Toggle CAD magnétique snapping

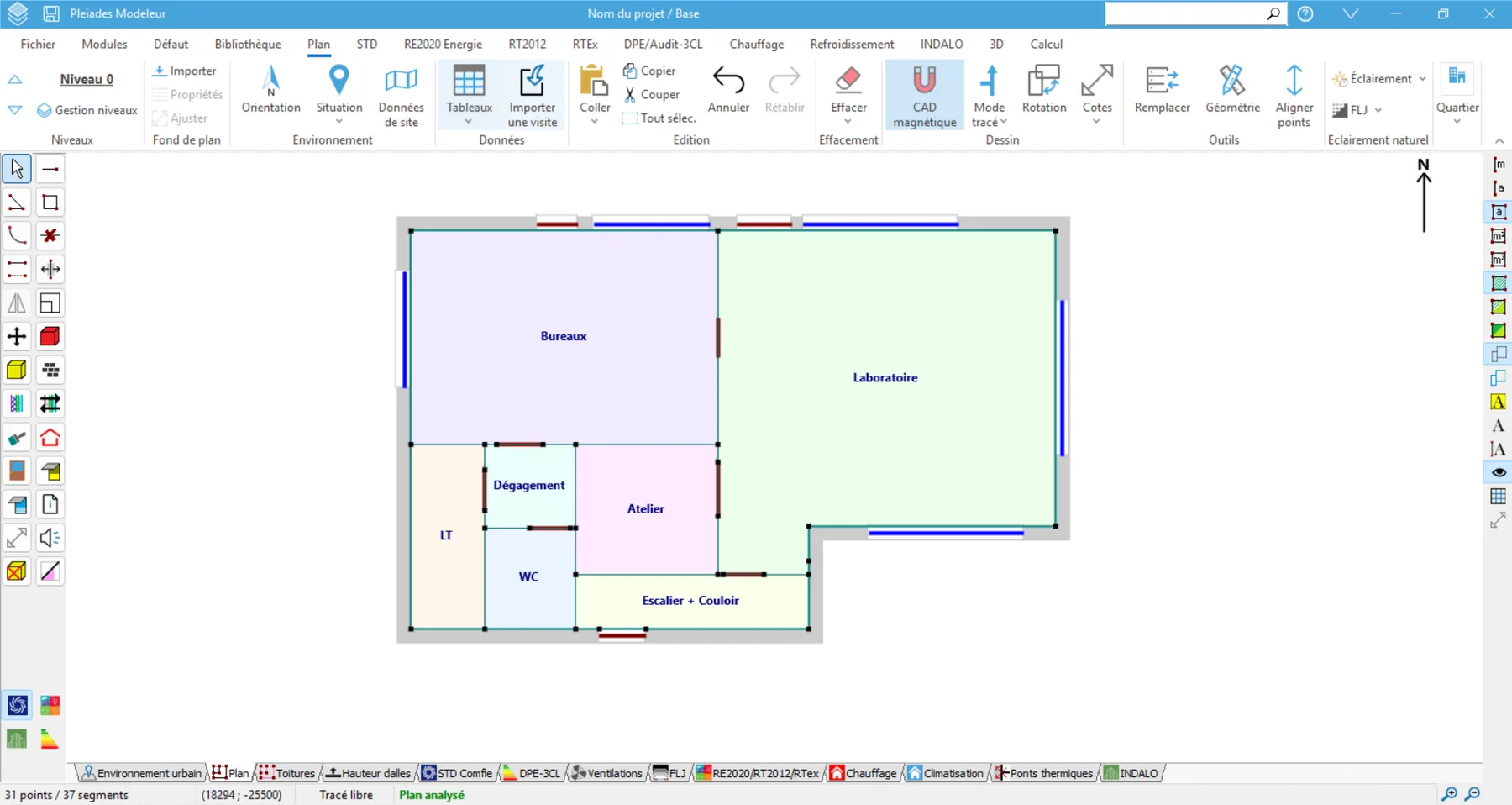[x=924, y=96]
